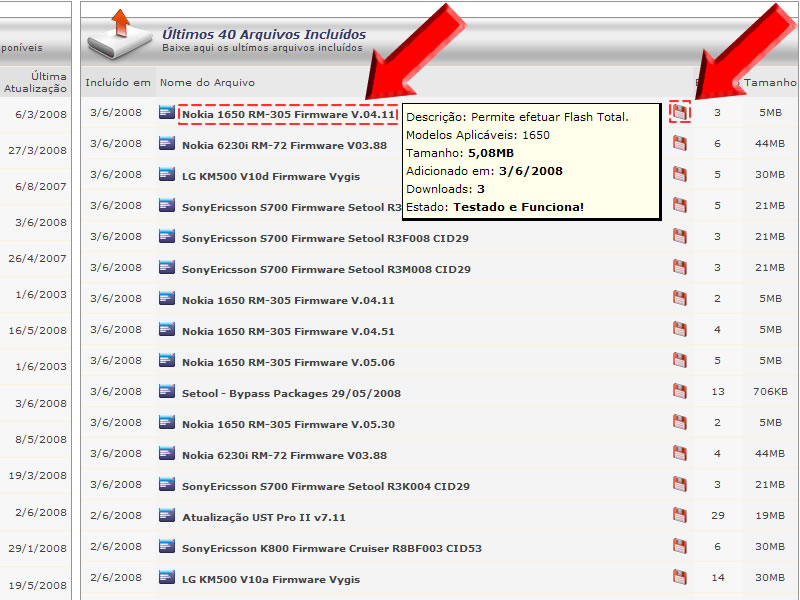Click floppy download icon for SonyEricsson K800 Cruiser
The image size is (800, 600).
click(x=680, y=546)
